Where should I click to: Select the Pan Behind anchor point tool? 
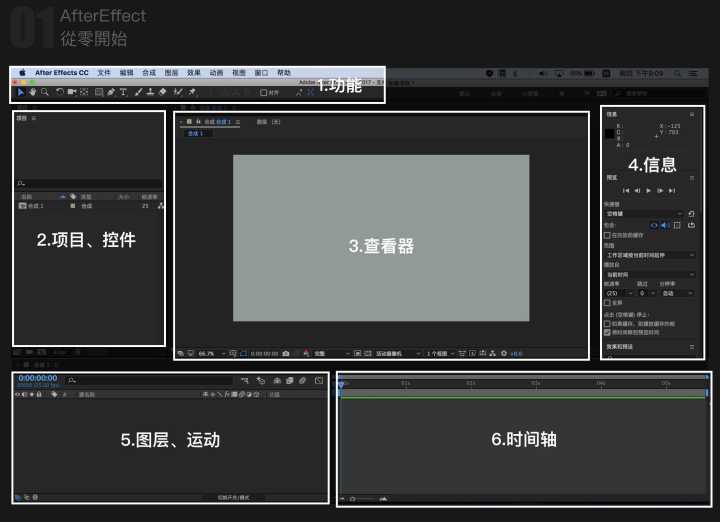(84, 92)
